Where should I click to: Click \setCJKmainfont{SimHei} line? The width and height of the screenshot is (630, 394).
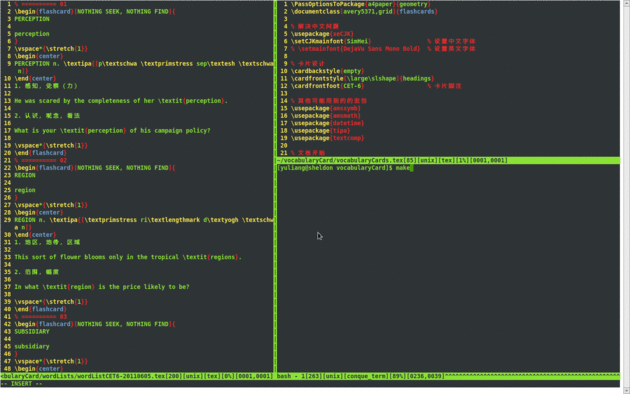(x=331, y=41)
